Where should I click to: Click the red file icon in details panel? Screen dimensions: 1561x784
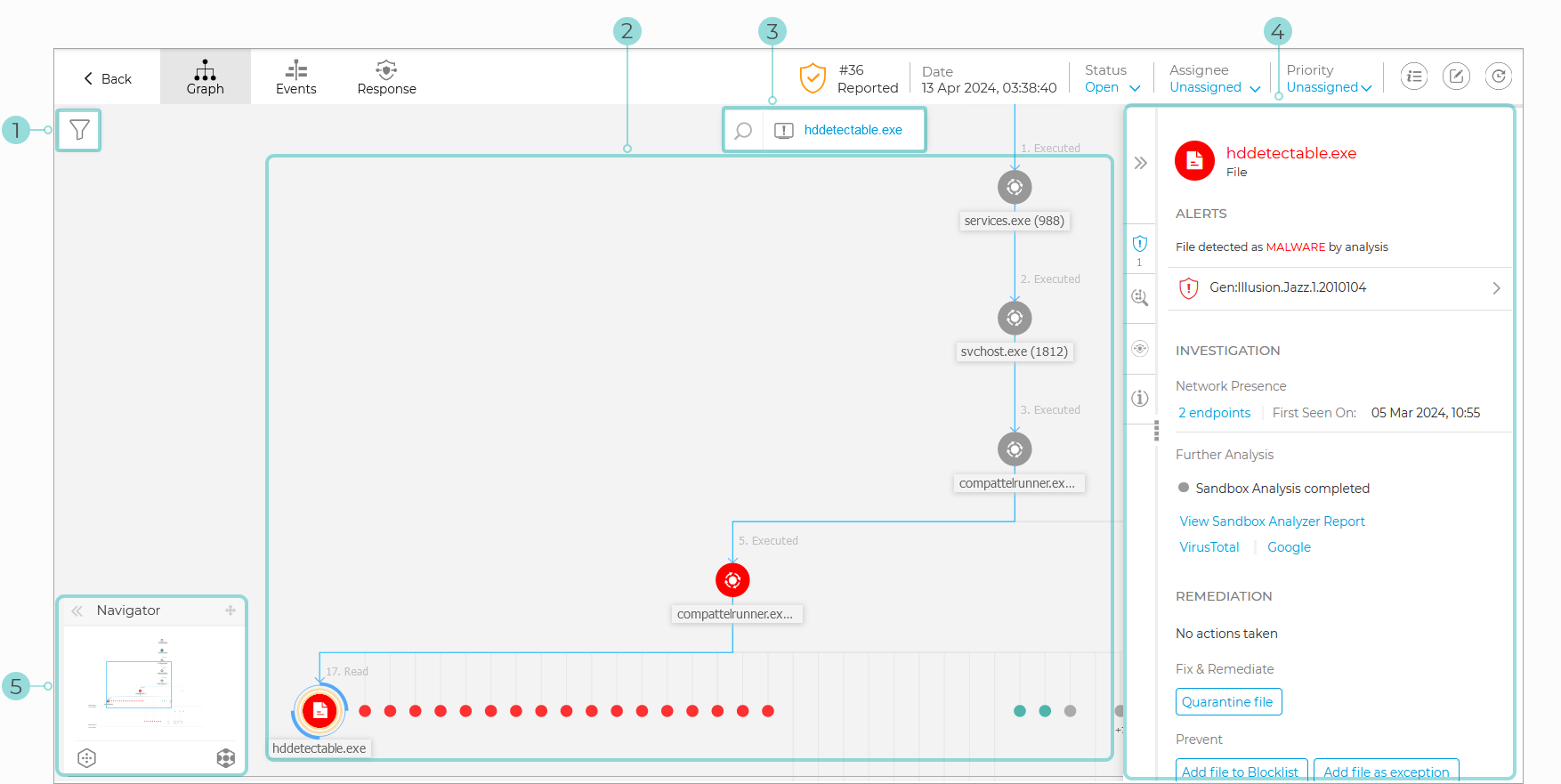point(1194,161)
